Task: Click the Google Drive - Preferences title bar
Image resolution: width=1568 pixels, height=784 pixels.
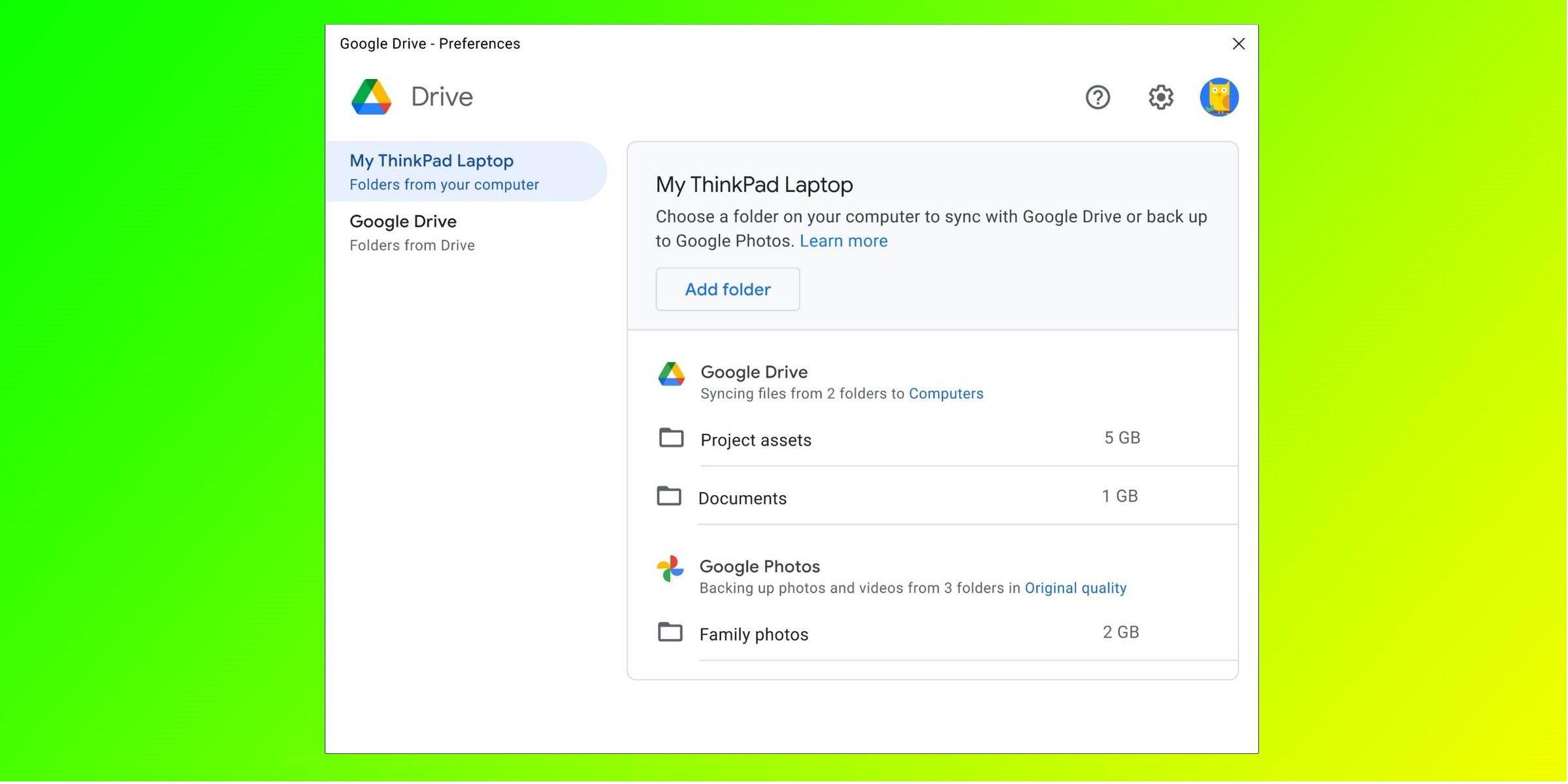Action: coord(430,43)
